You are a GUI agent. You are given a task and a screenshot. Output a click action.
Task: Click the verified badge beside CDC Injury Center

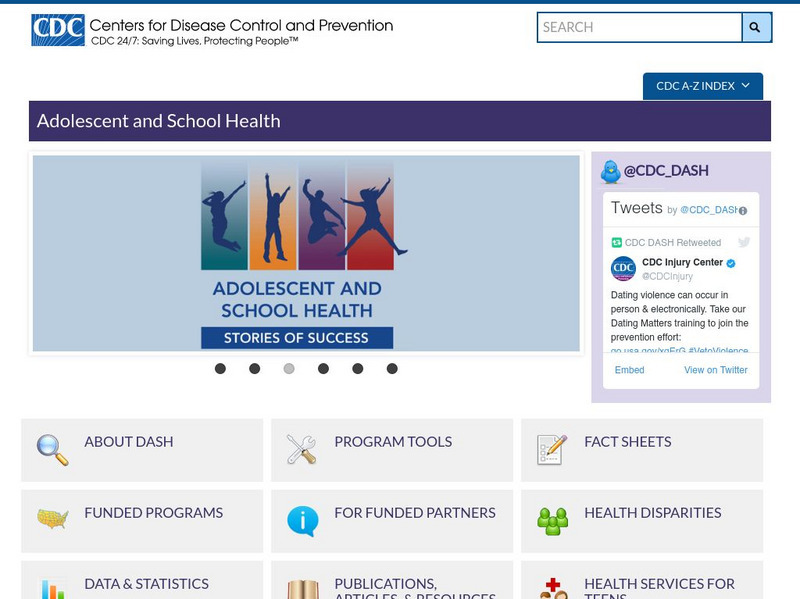click(731, 263)
